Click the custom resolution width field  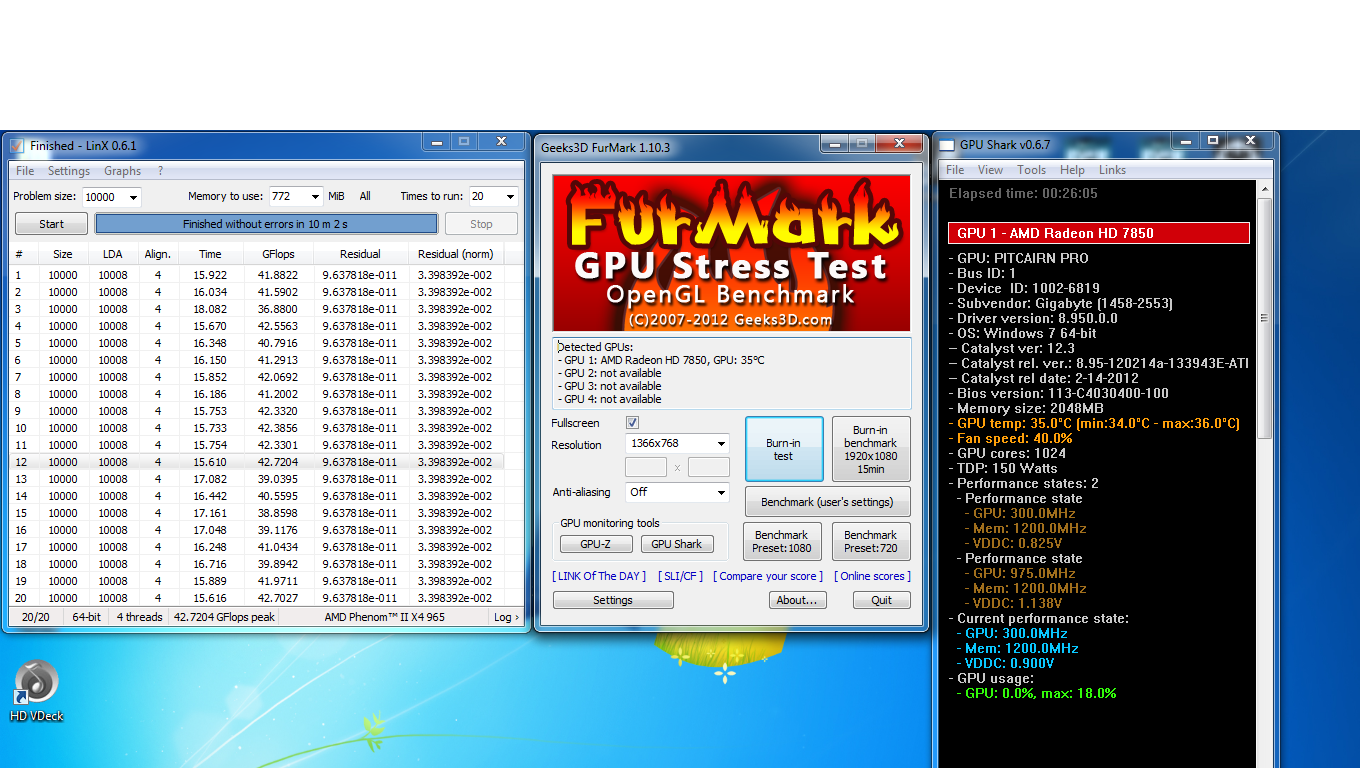click(646, 467)
